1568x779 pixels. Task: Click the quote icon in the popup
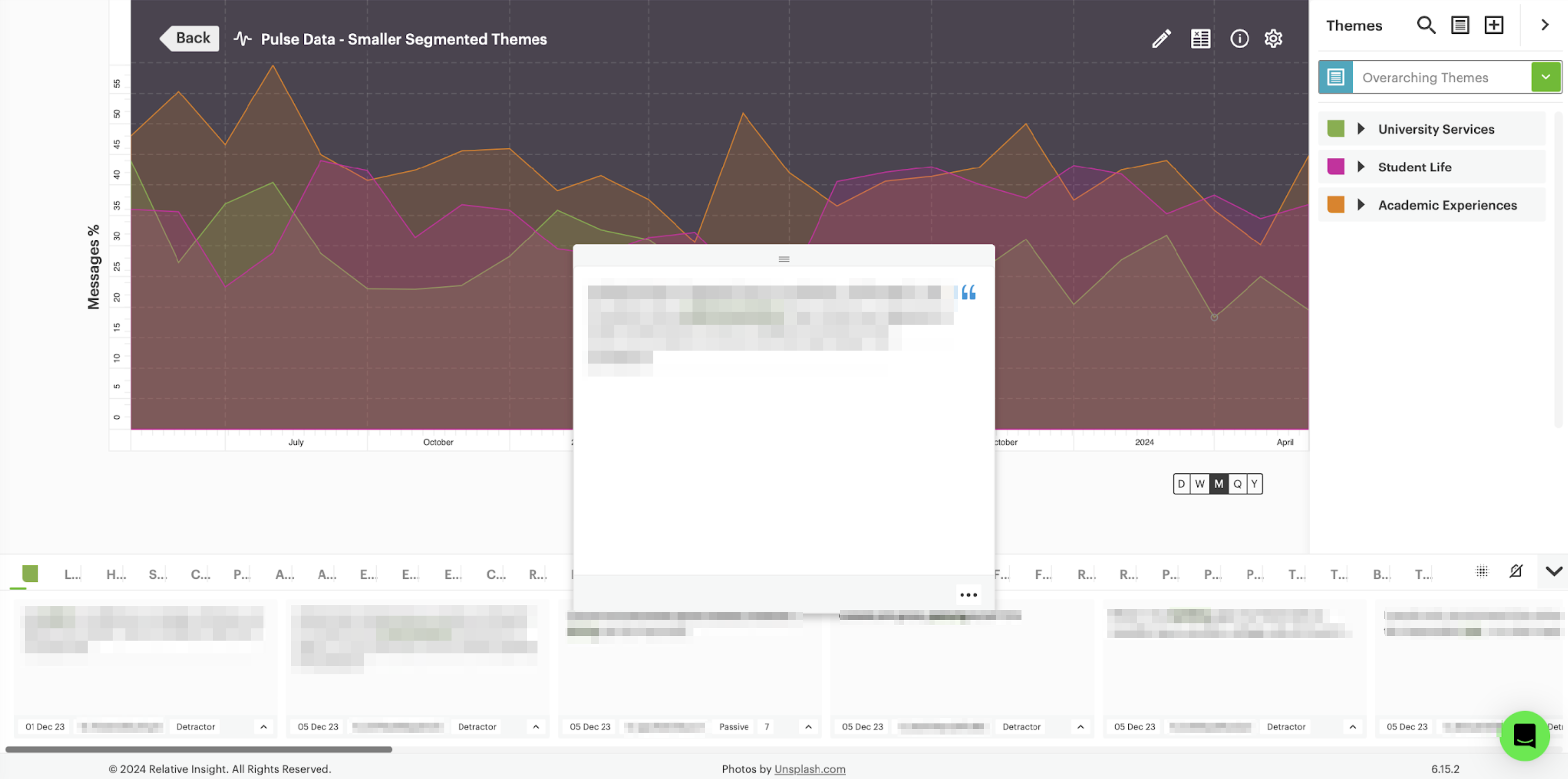coord(968,293)
